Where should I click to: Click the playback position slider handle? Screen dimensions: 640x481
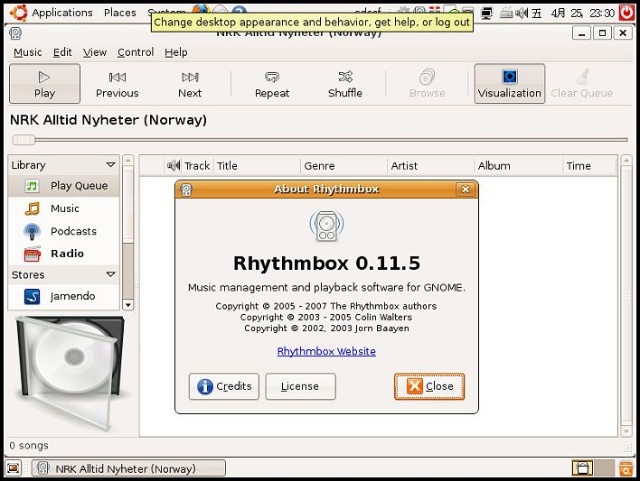click(x=24, y=140)
